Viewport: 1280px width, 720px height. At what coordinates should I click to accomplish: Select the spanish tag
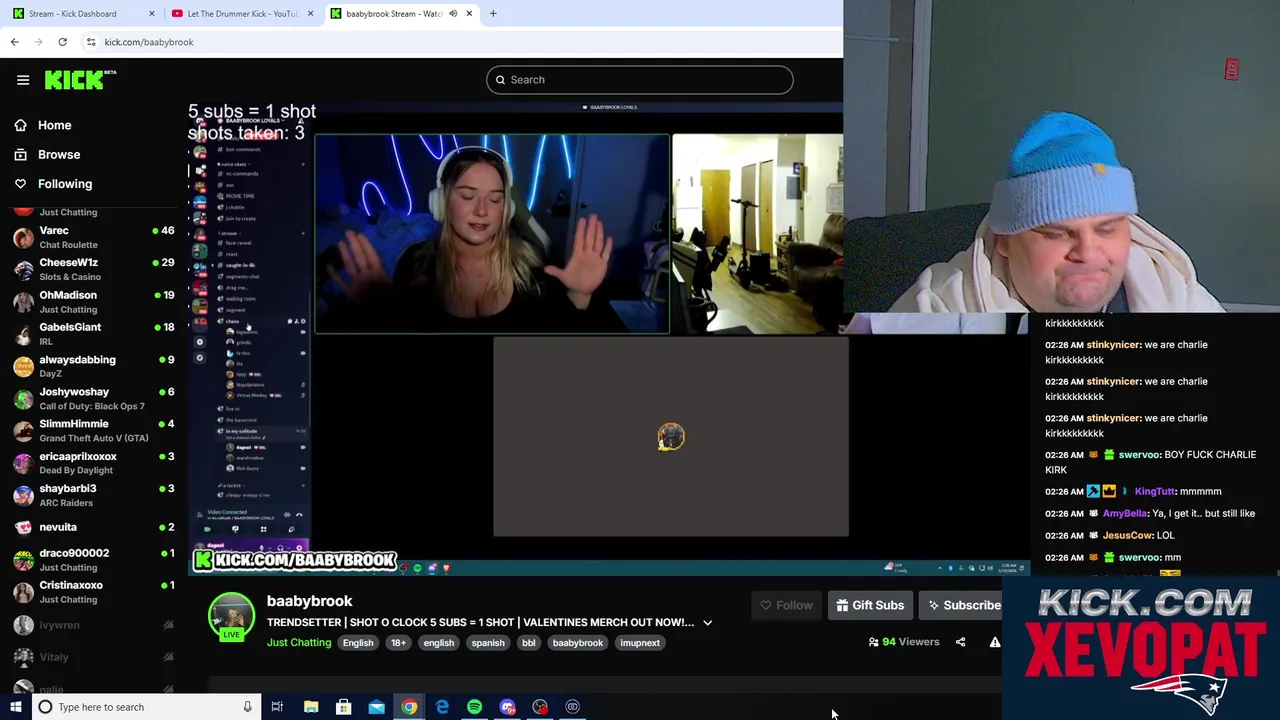[x=488, y=643]
